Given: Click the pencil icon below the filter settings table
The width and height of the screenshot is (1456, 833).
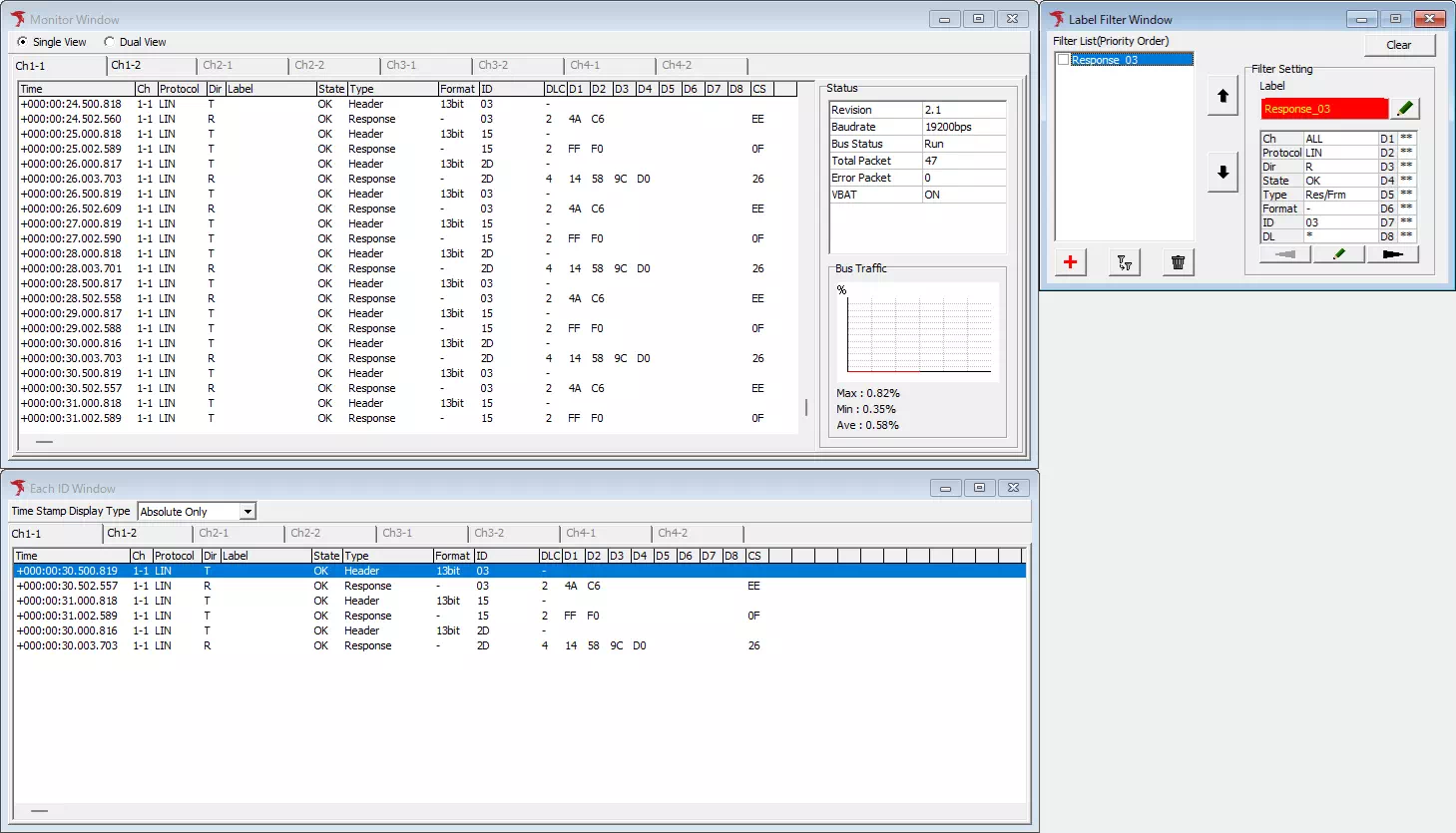Looking at the screenshot, I should click(1339, 254).
